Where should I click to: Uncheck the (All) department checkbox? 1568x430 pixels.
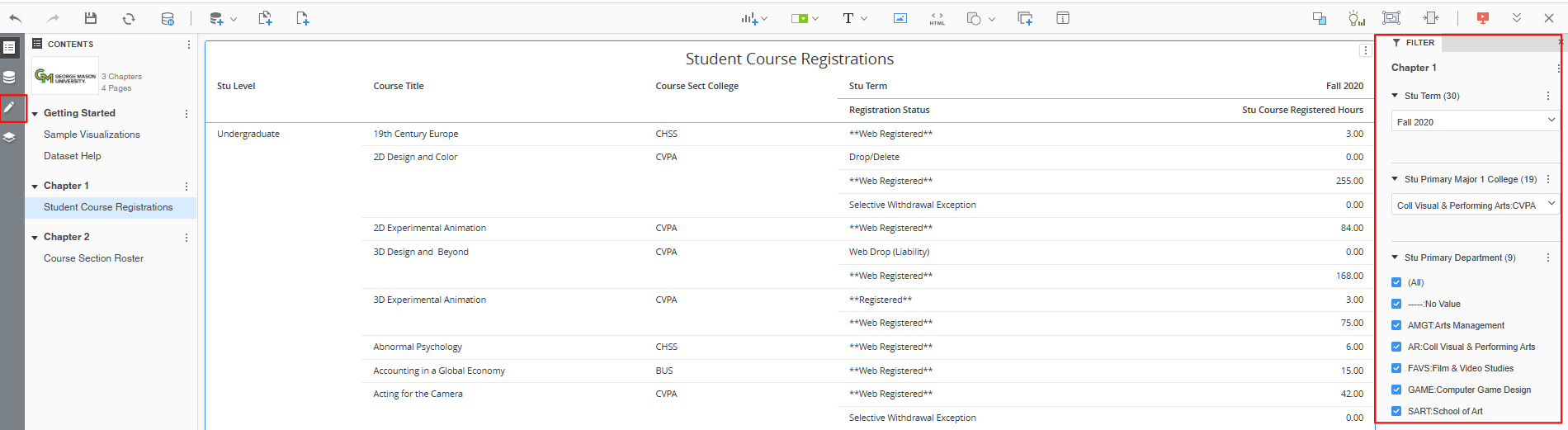[1396, 282]
